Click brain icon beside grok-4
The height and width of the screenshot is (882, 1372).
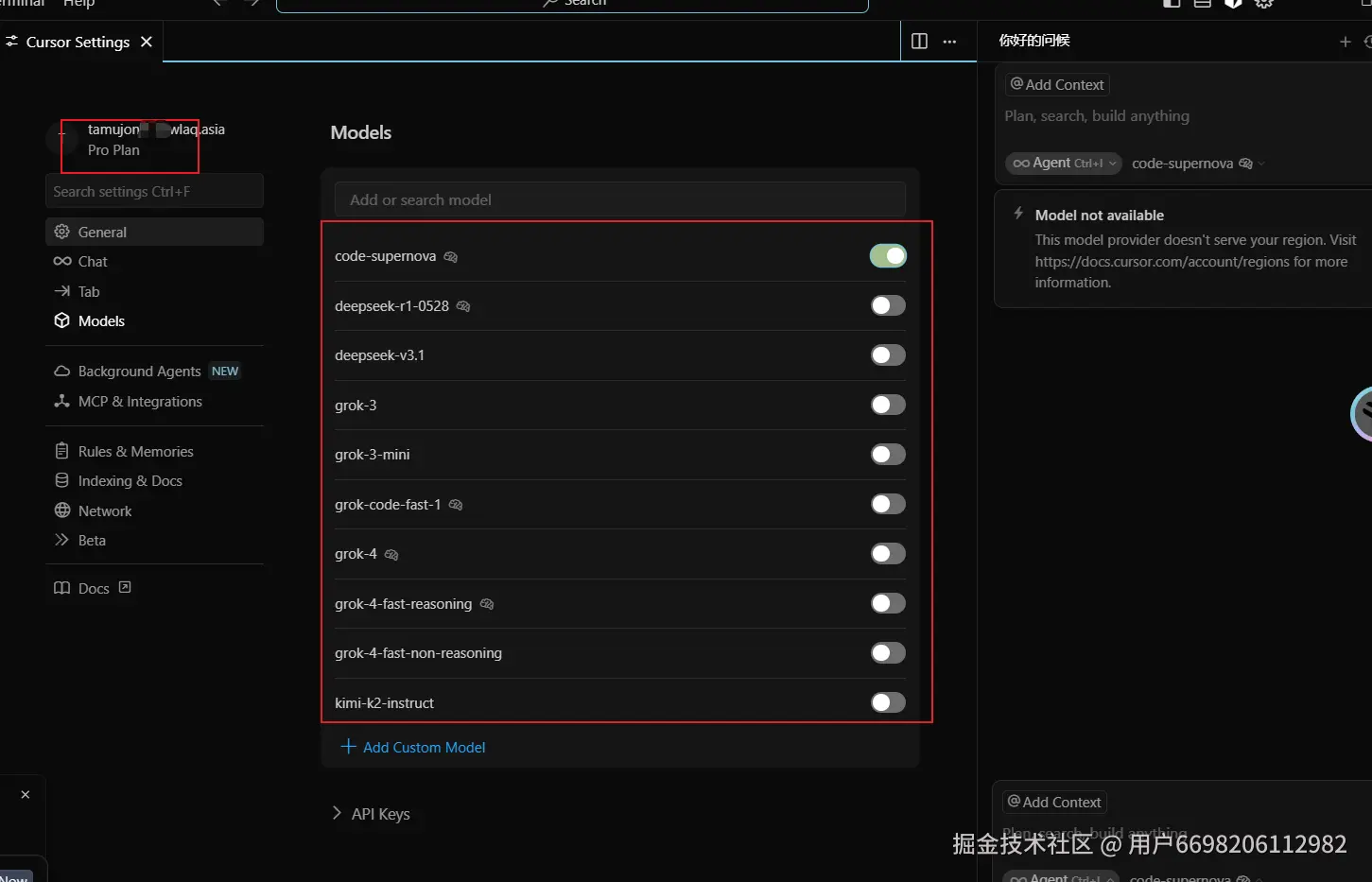coord(391,555)
